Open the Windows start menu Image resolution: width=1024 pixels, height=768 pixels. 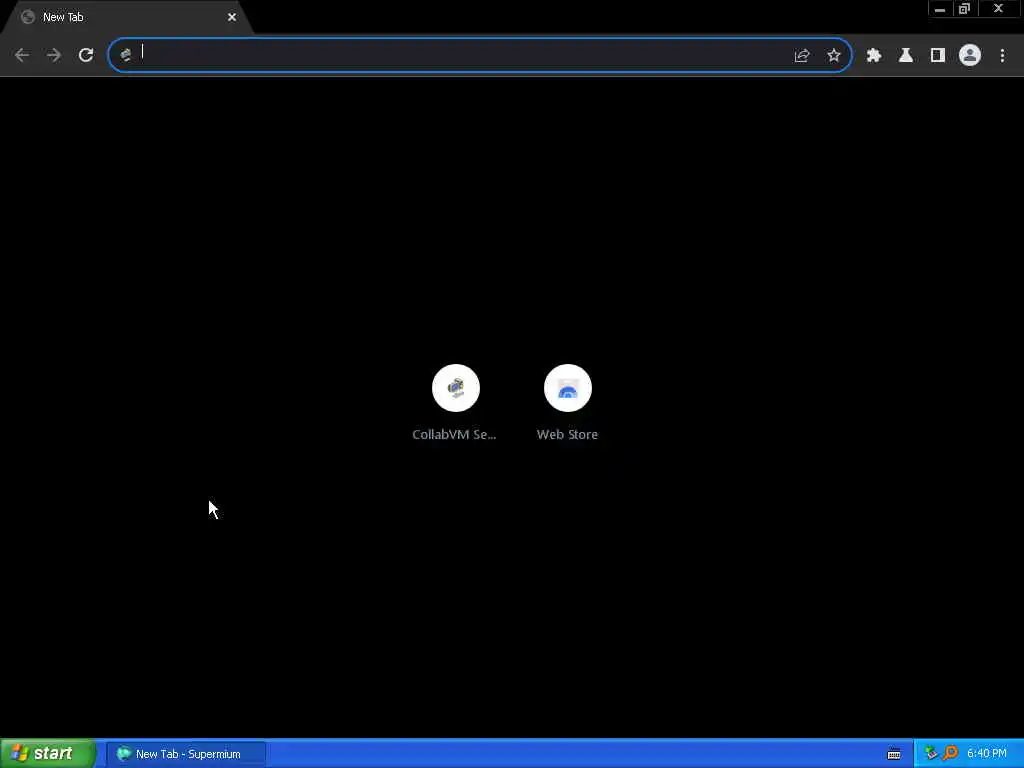click(48, 754)
